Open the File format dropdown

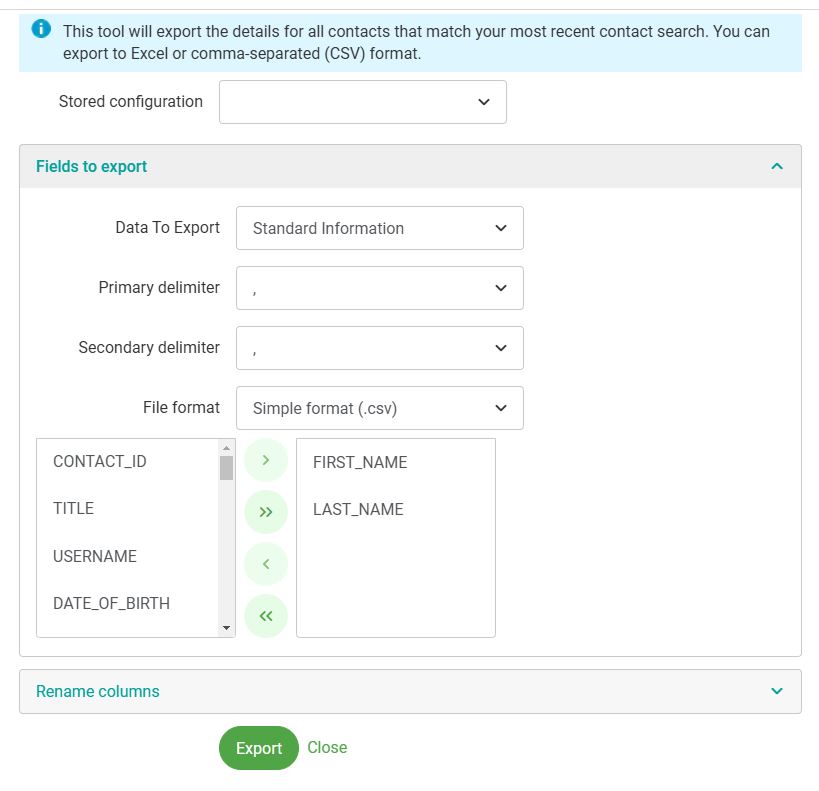coord(380,408)
